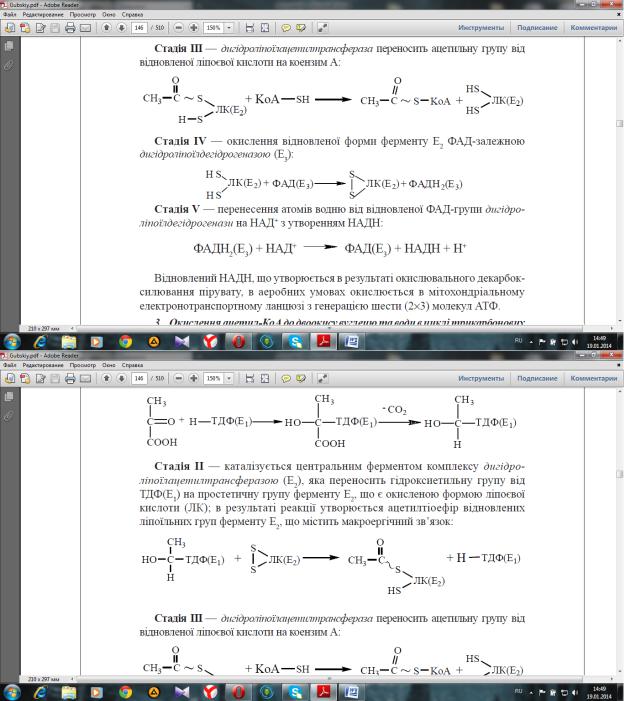This screenshot has width=624, height=701.
Task: Open Просмотр menu in lower window
Action: click(x=83, y=365)
